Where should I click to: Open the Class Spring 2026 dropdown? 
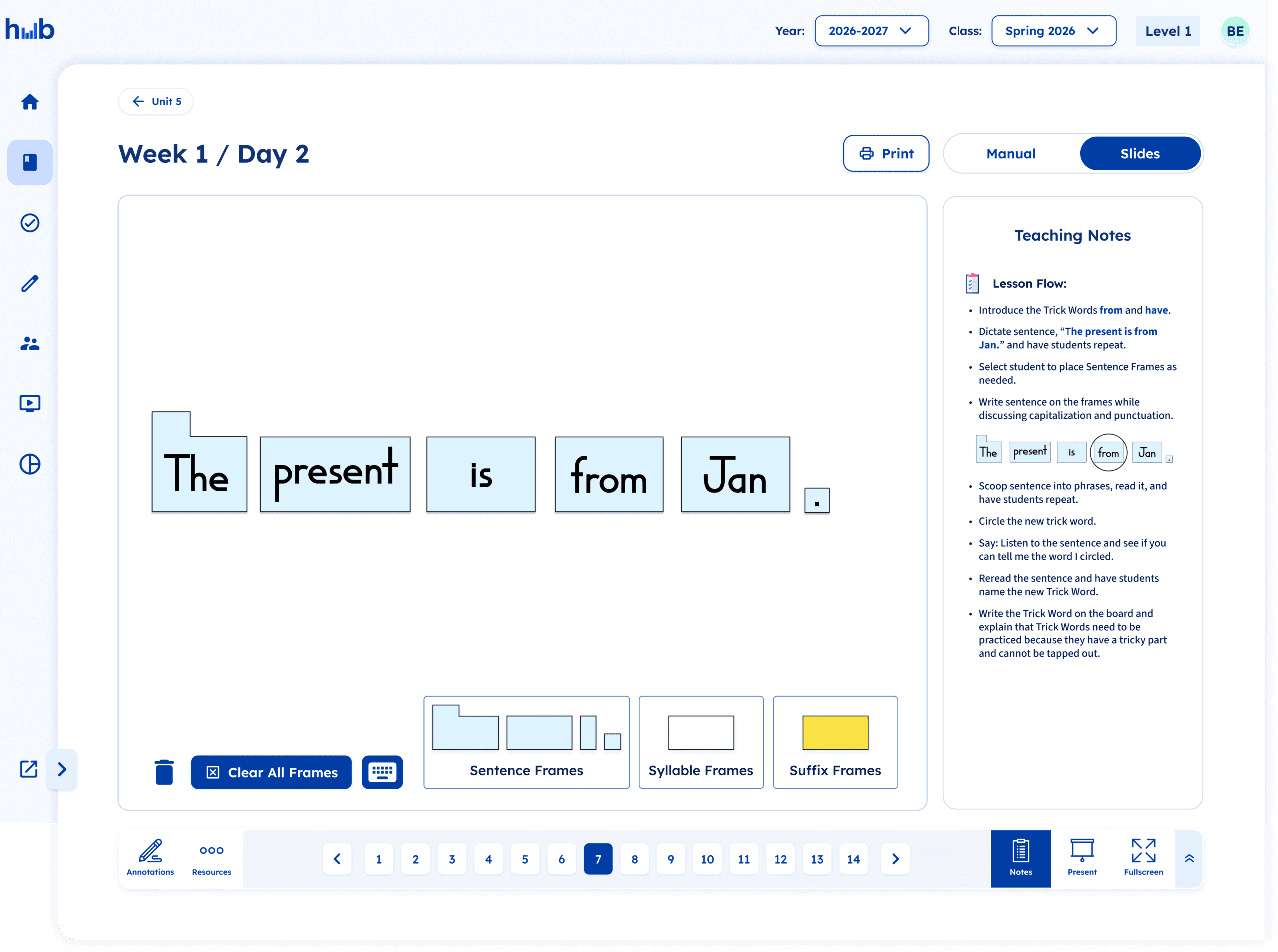click(1053, 31)
